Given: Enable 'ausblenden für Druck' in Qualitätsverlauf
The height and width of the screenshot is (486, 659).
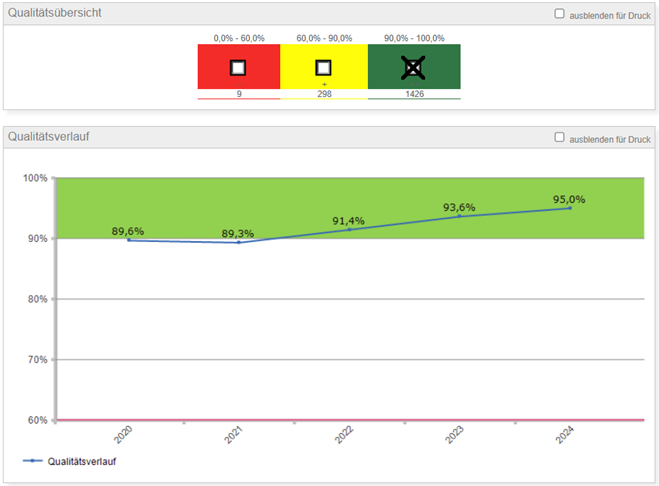Looking at the screenshot, I should pyautogui.click(x=559, y=138).
